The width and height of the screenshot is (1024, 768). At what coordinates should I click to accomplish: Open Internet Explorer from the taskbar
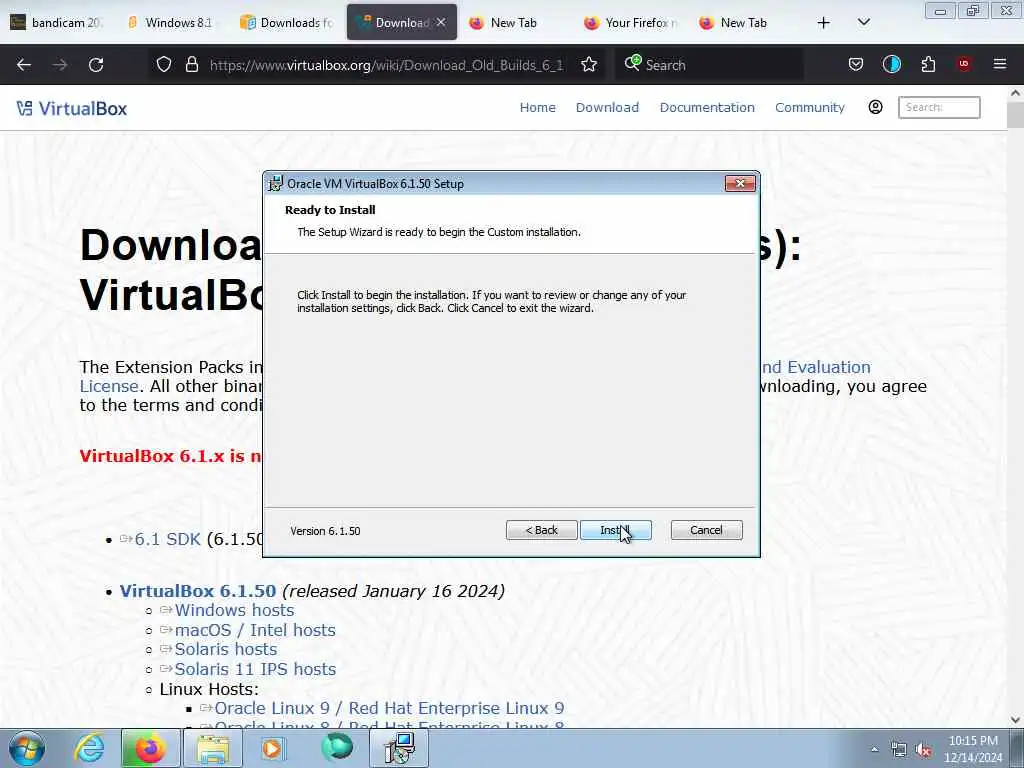[89, 748]
